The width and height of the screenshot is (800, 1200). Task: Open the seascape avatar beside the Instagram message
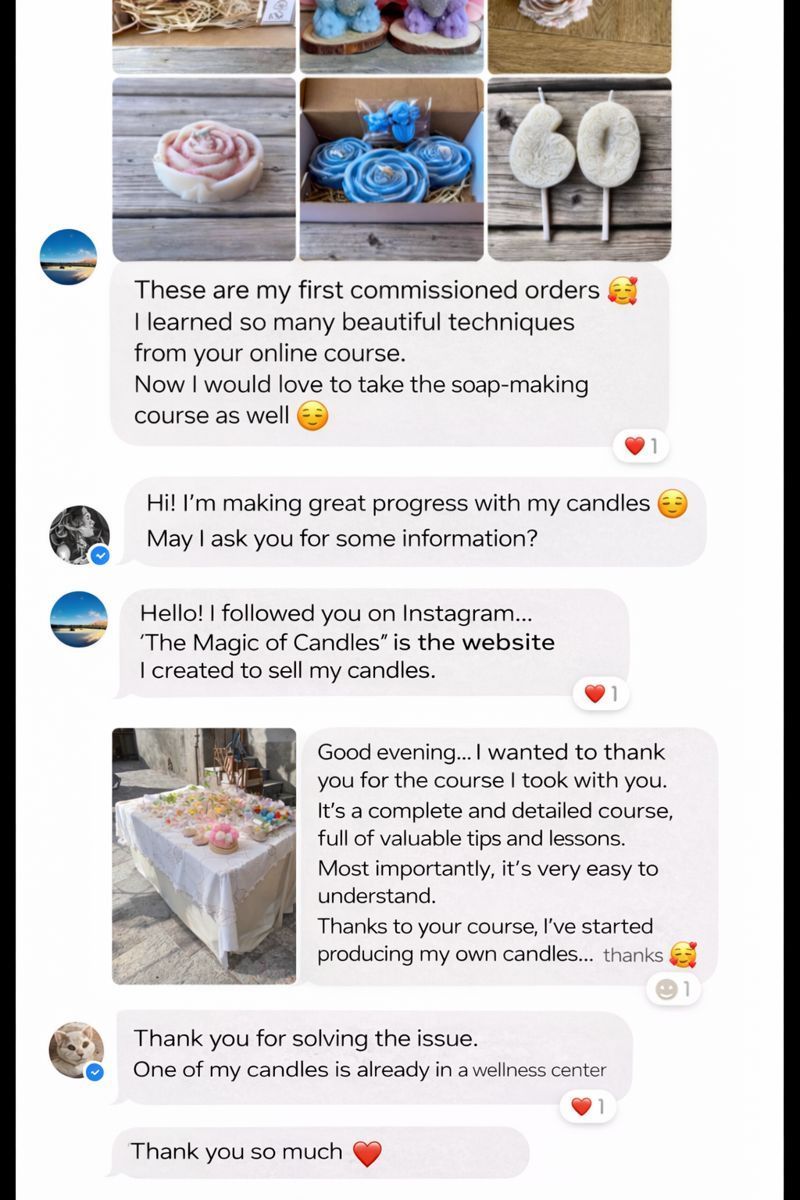point(79,619)
